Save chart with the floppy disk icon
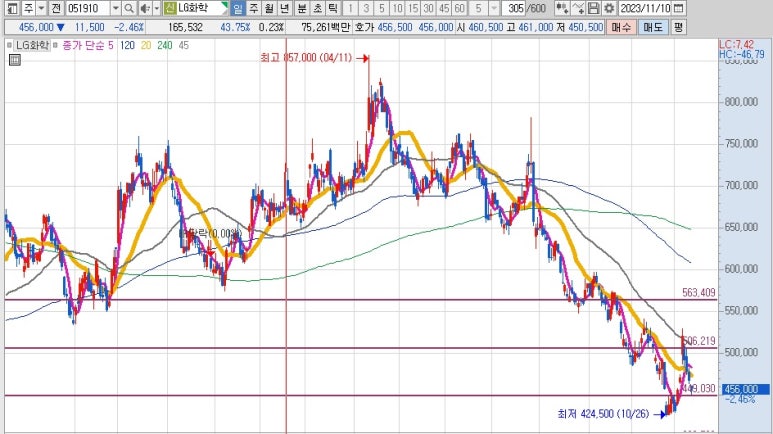773x434 pixels. click(x=594, y=8)
